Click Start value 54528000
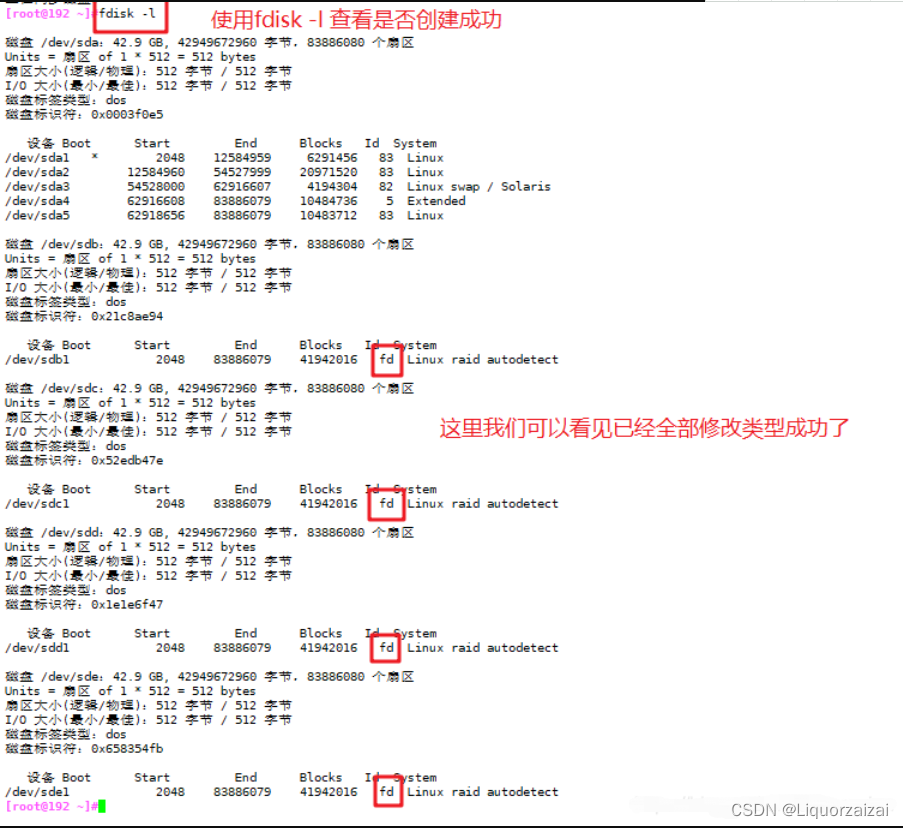 point(156,187)
